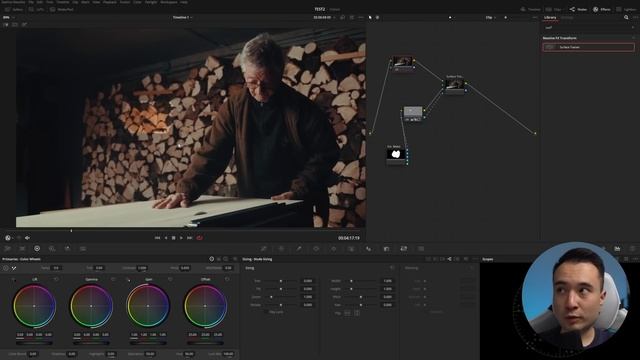Open the HDR wheels palette

click(x=52, y=248)
